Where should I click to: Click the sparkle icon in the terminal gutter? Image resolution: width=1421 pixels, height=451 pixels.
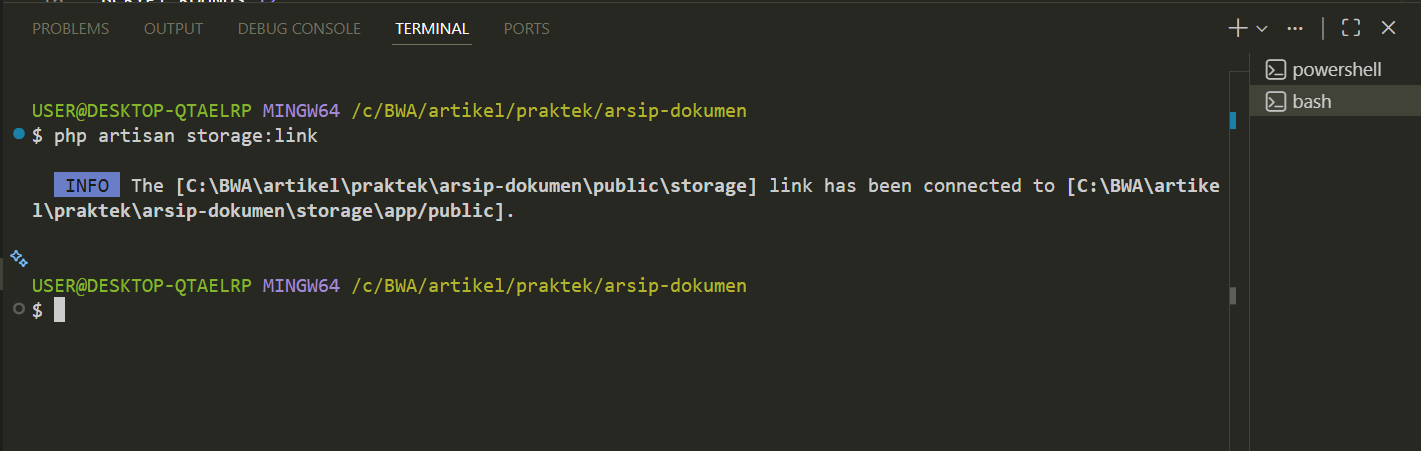click(x=18, y=259)
